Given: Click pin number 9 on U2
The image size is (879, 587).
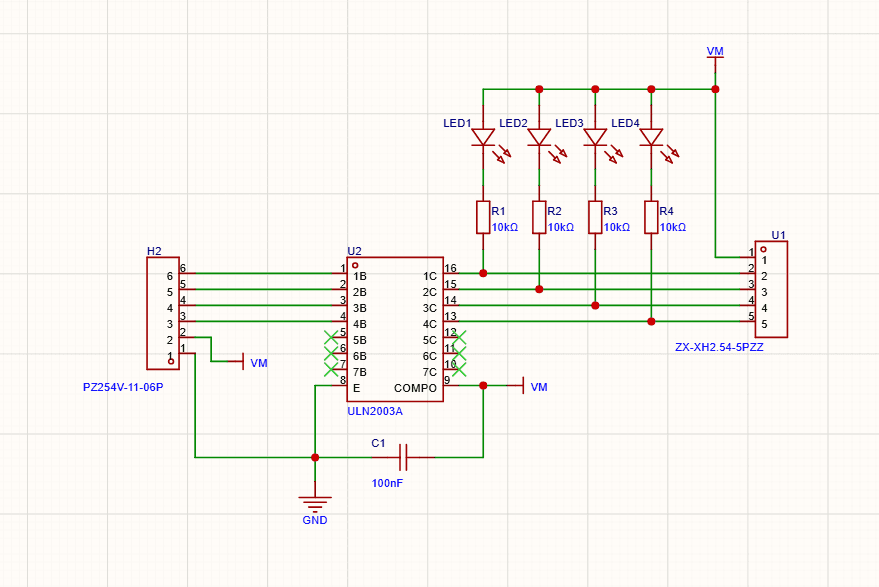Looking at the screenshot, I should (x=447, y=380).
